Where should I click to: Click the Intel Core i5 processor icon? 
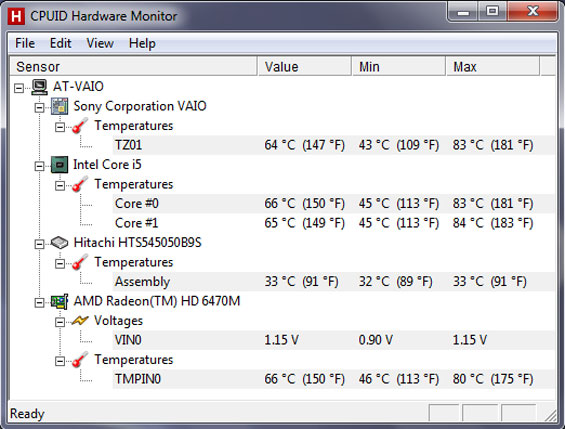[x=59, y=165]
